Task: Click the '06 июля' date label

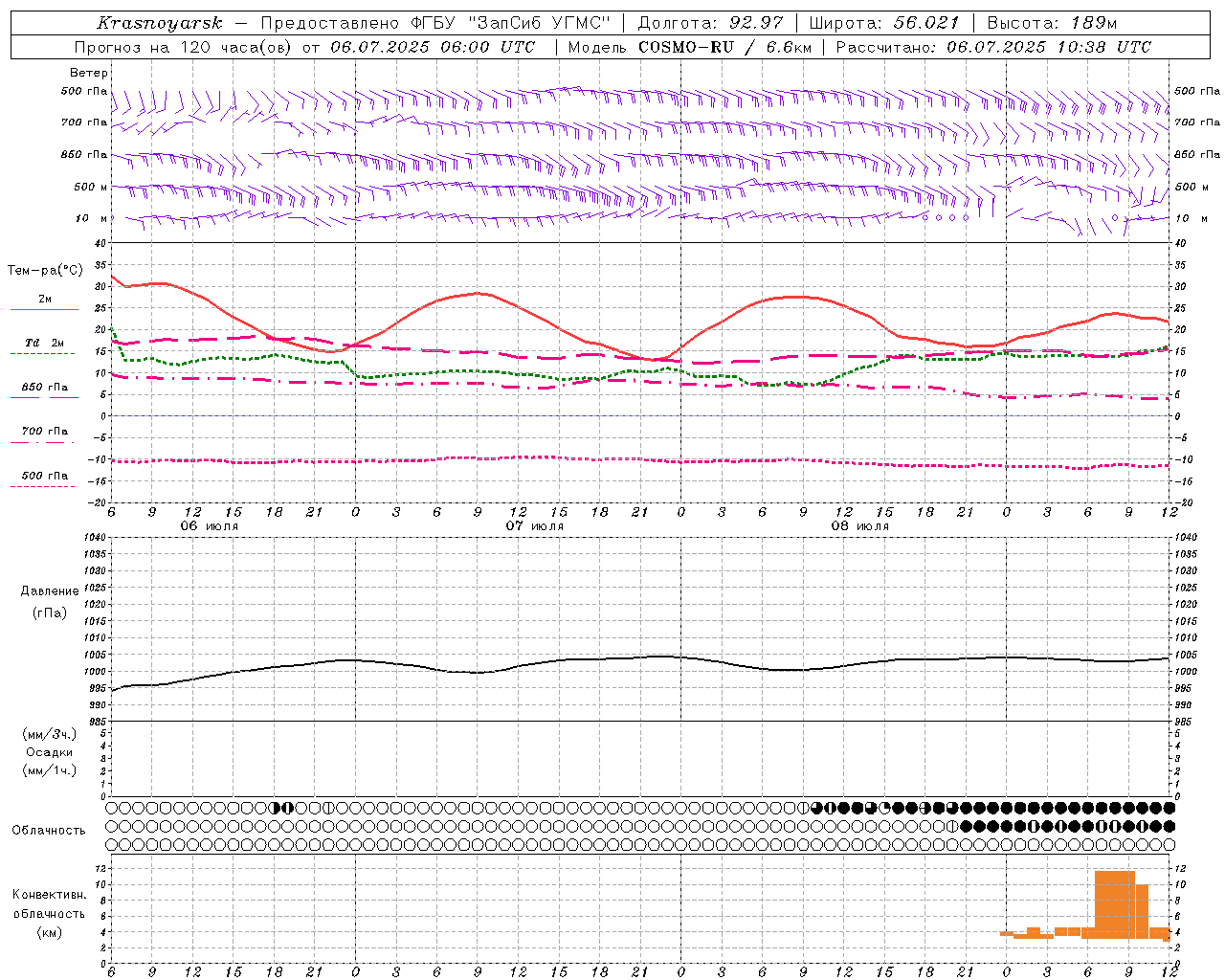Action: [210, 526]
